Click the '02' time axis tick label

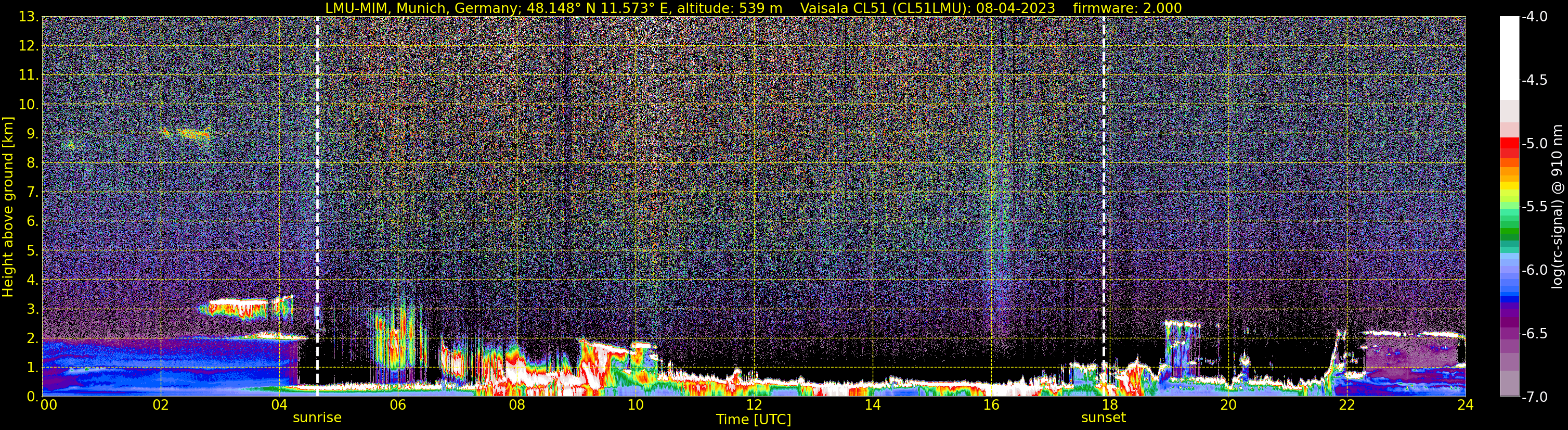point(161,405)
